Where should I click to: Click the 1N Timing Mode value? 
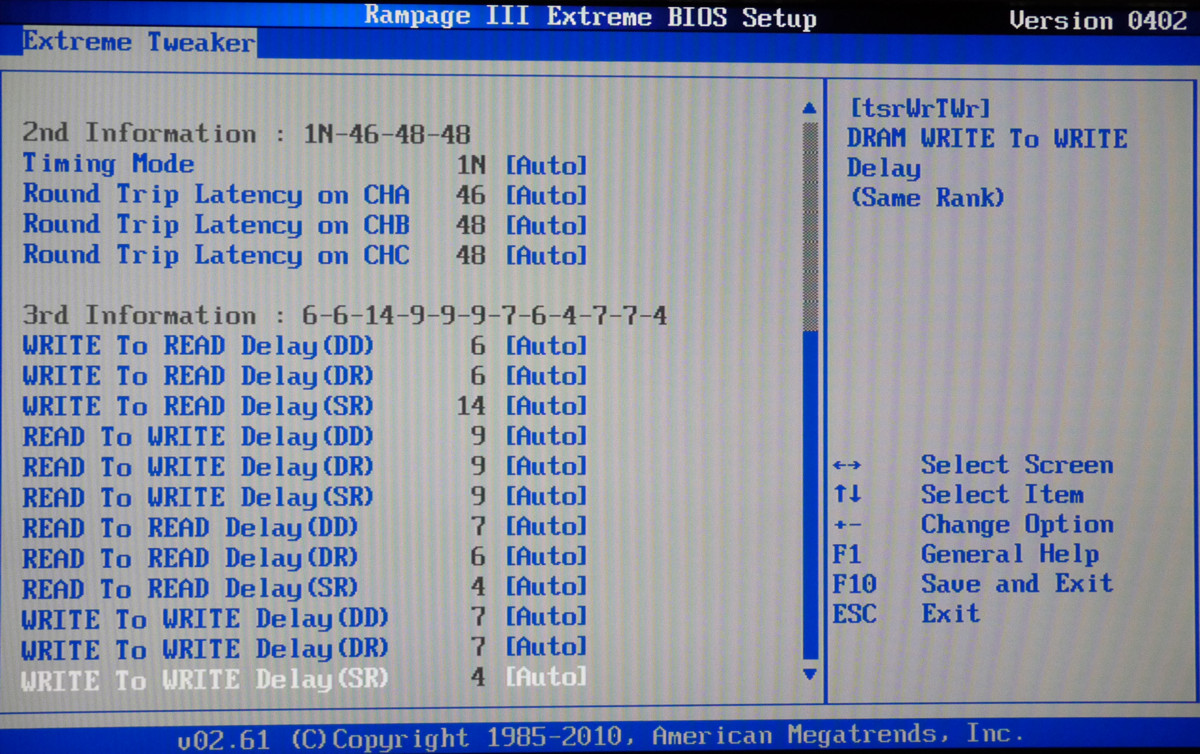(x=471, y=165)
